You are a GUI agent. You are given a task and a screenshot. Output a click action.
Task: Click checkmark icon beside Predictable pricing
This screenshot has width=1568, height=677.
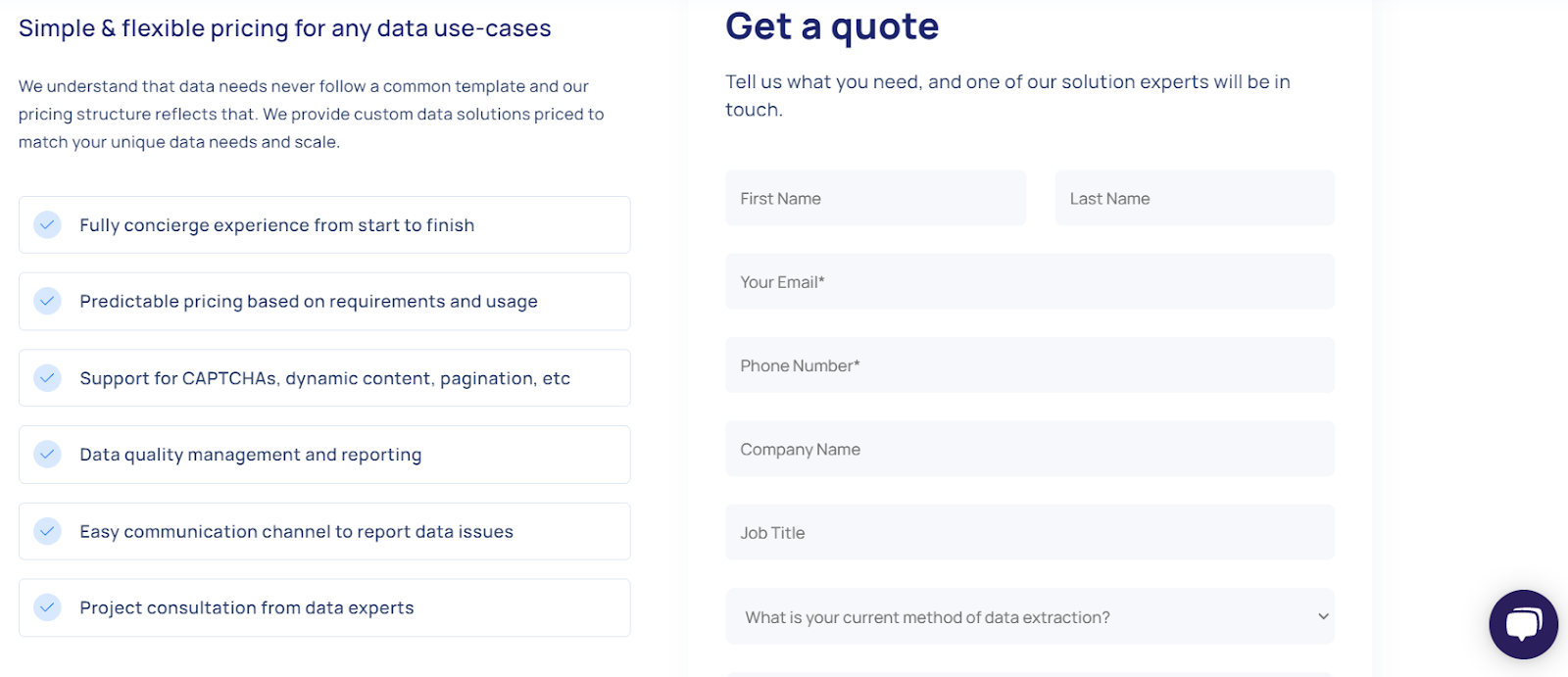[47, 301]
